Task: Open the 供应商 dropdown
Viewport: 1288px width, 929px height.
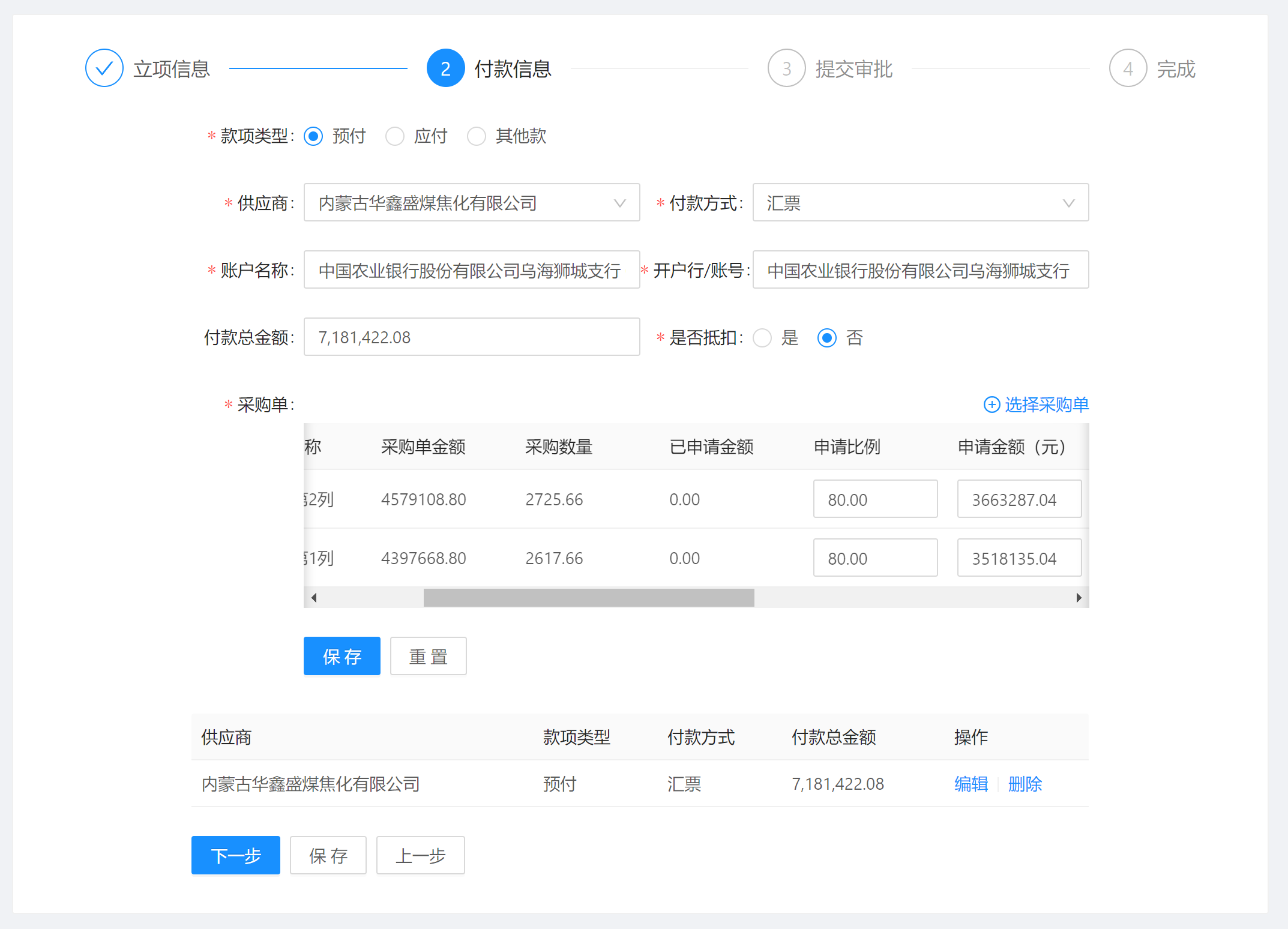Action: (x=471, y=203)
